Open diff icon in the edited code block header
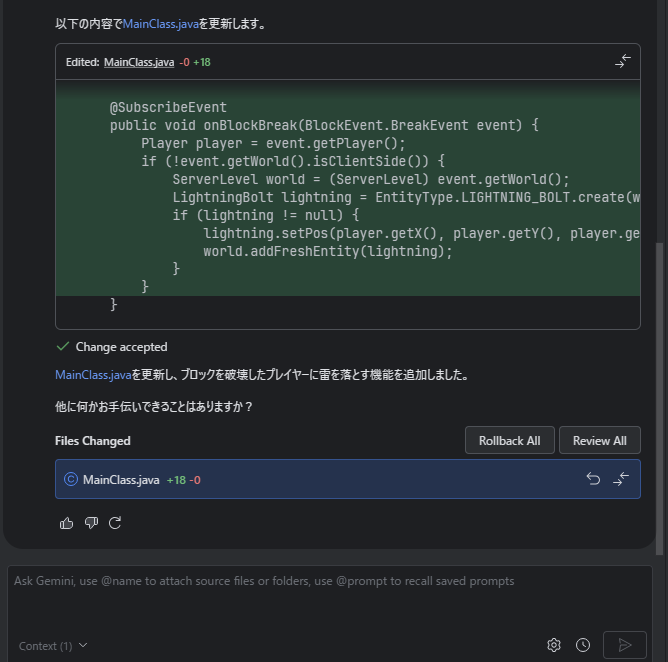The image size is (668, 662). [623, 62]
